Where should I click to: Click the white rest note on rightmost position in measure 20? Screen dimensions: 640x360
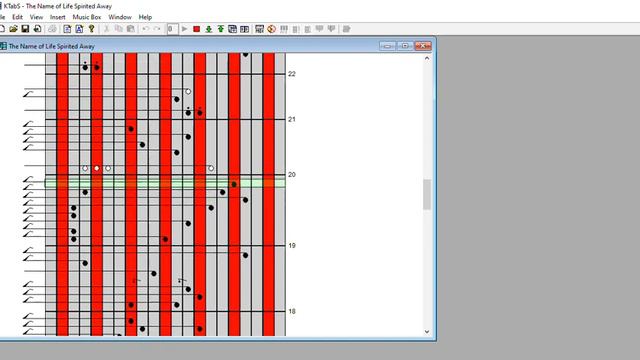tap(211, 168)
